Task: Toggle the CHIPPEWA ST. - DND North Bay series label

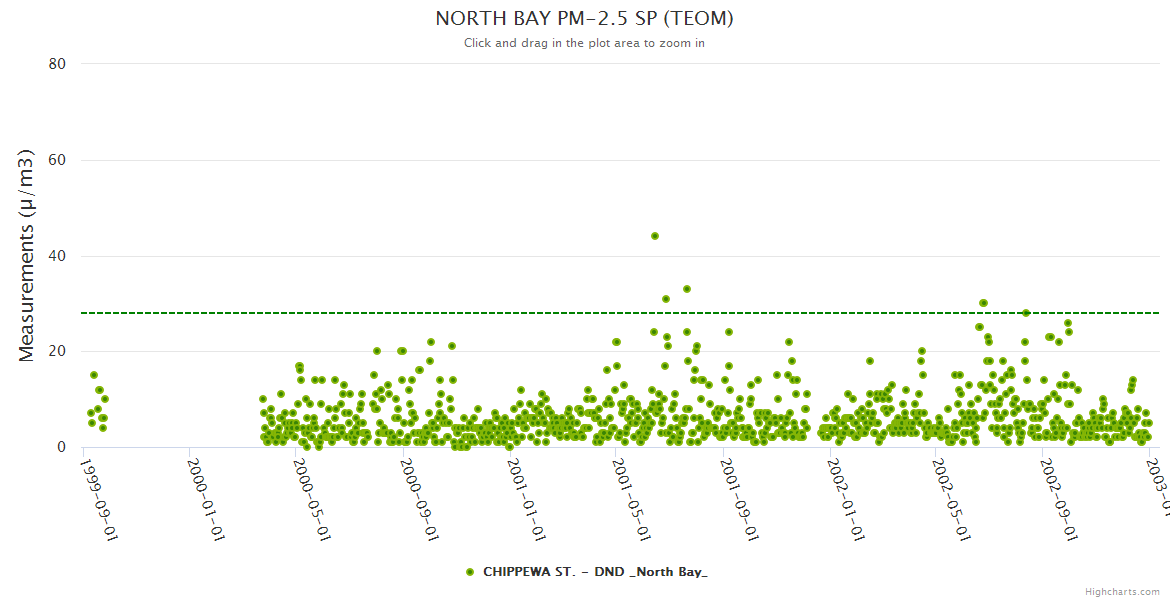Action: tap(595, 572)
